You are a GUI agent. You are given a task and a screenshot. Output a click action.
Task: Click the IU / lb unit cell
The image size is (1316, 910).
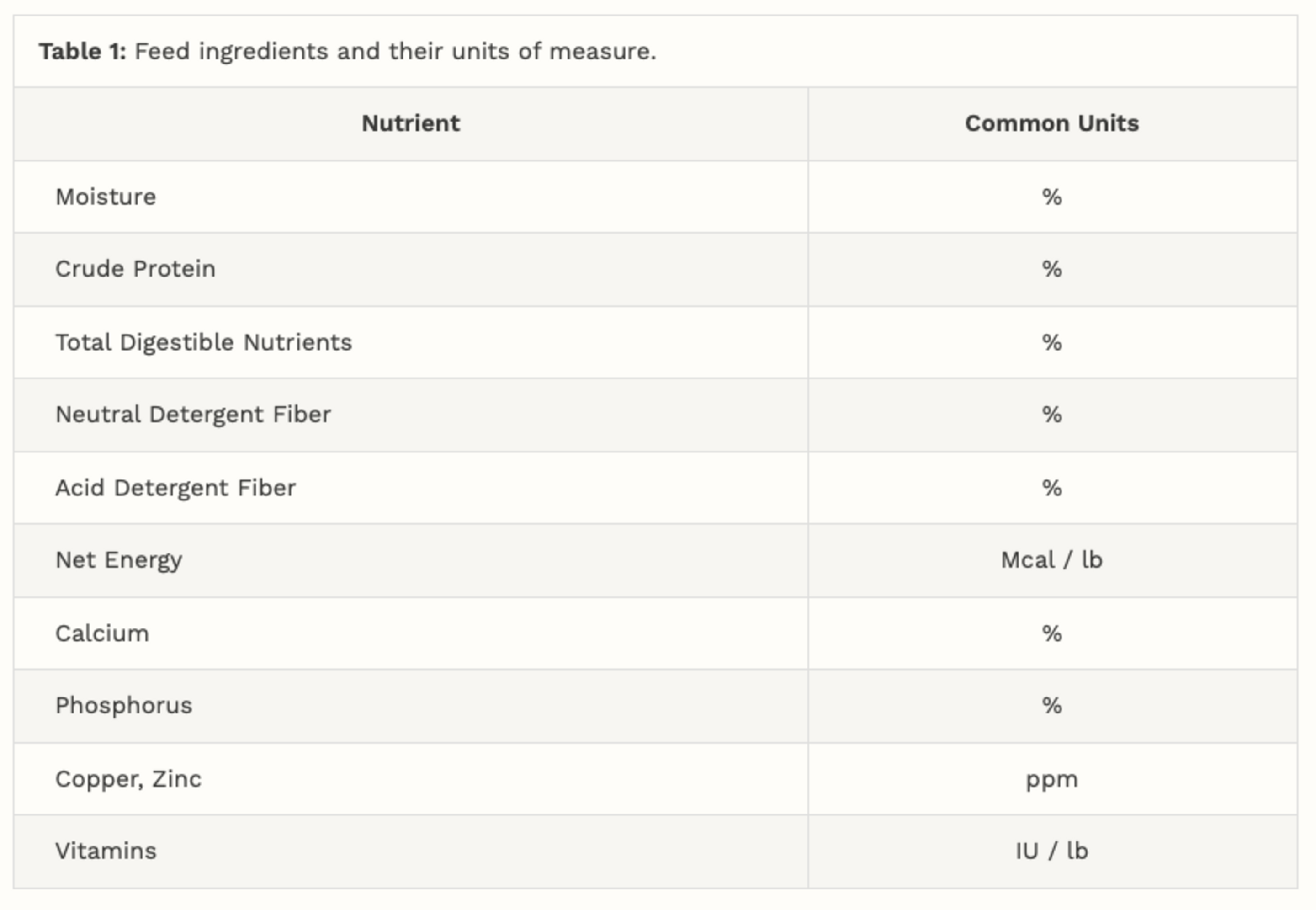coord(1051,851)
